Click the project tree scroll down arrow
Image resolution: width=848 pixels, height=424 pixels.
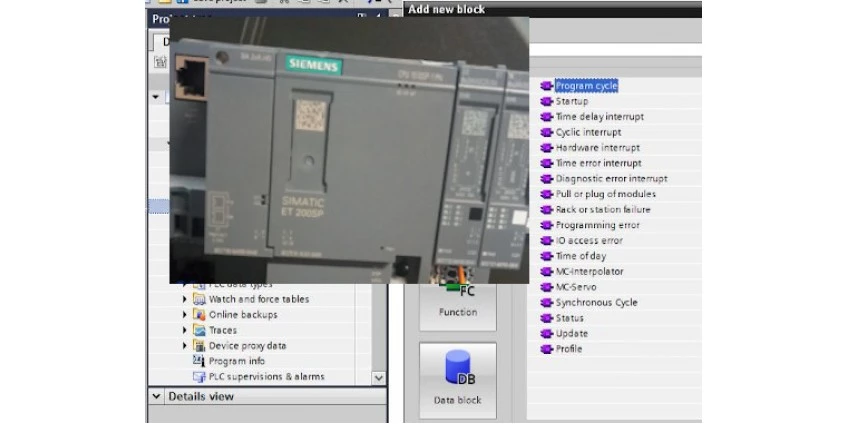click(x=379, y=378)
